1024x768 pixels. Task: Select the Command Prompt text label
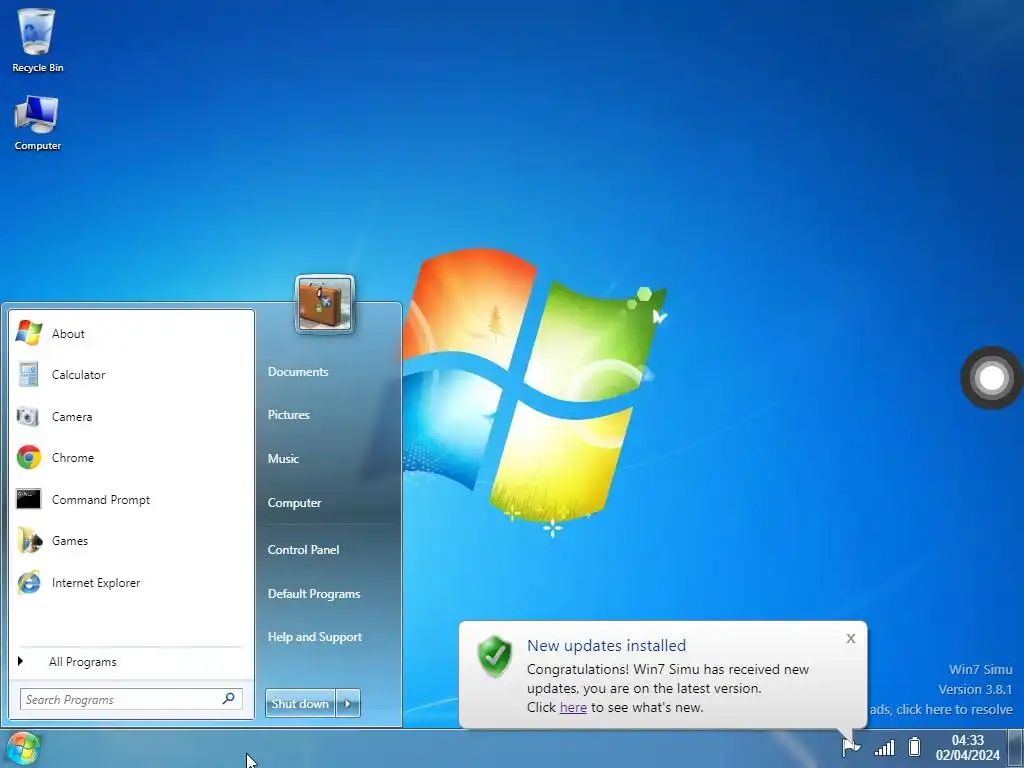click(x=101, y=500)
